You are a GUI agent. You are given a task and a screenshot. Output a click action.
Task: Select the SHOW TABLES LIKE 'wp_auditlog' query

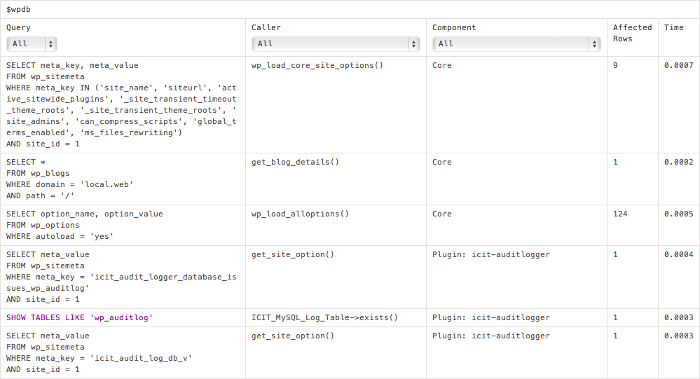click(x=79, y=317)
